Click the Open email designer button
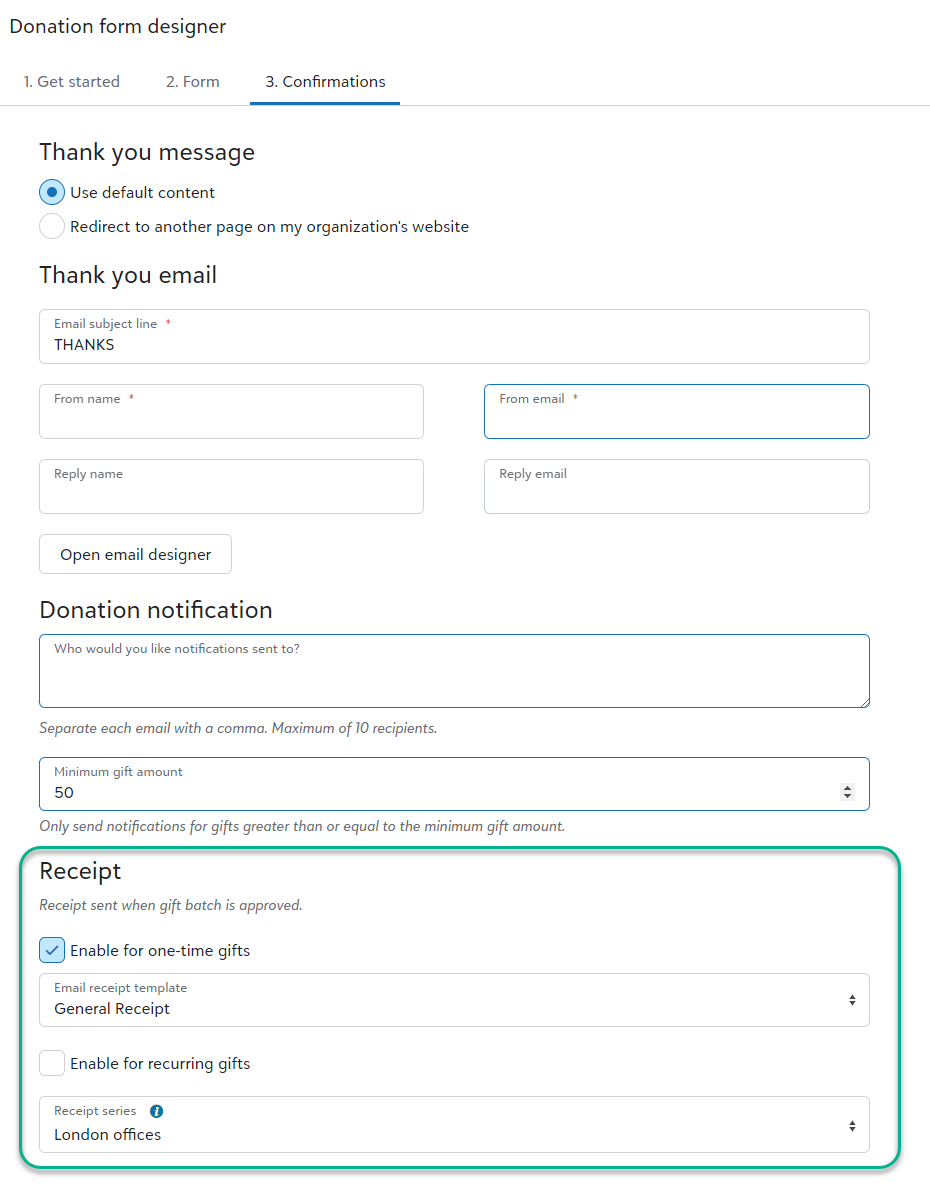 (x=135, y=554)
